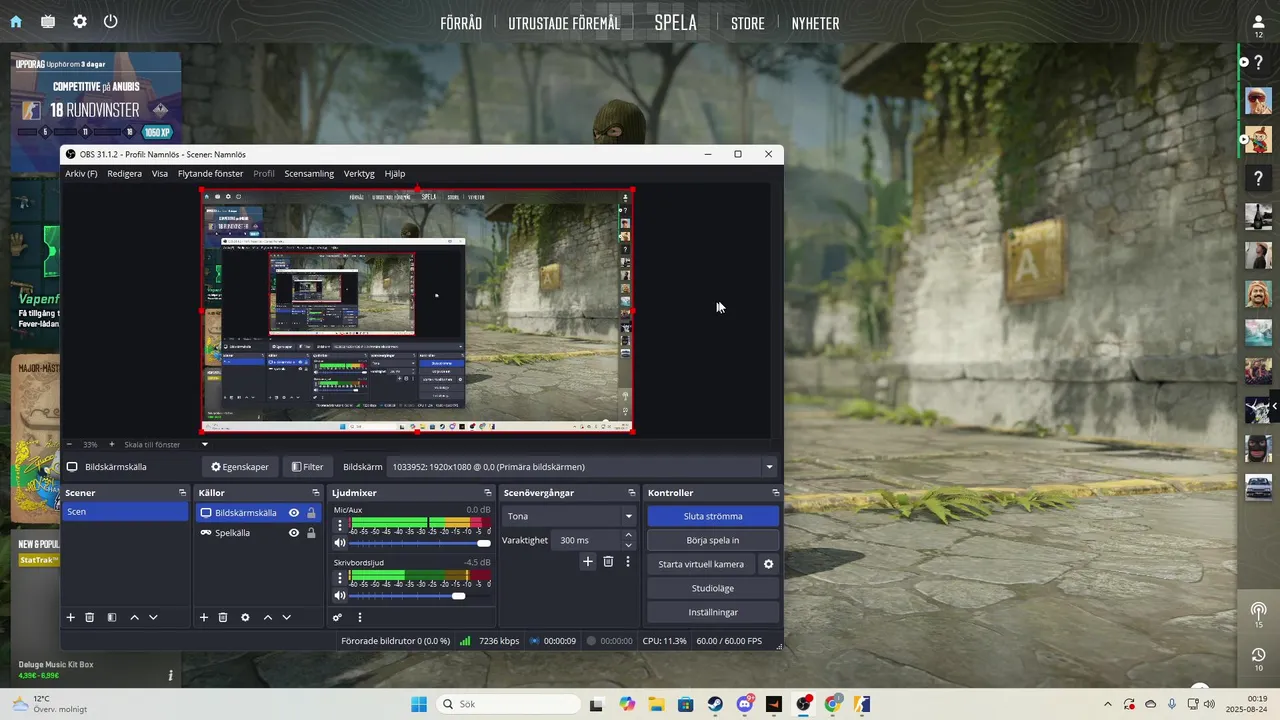The width and height of the screenshot is (1280, 720).
Task: Open OBS Inställningar button
Action: coord(713,612)
